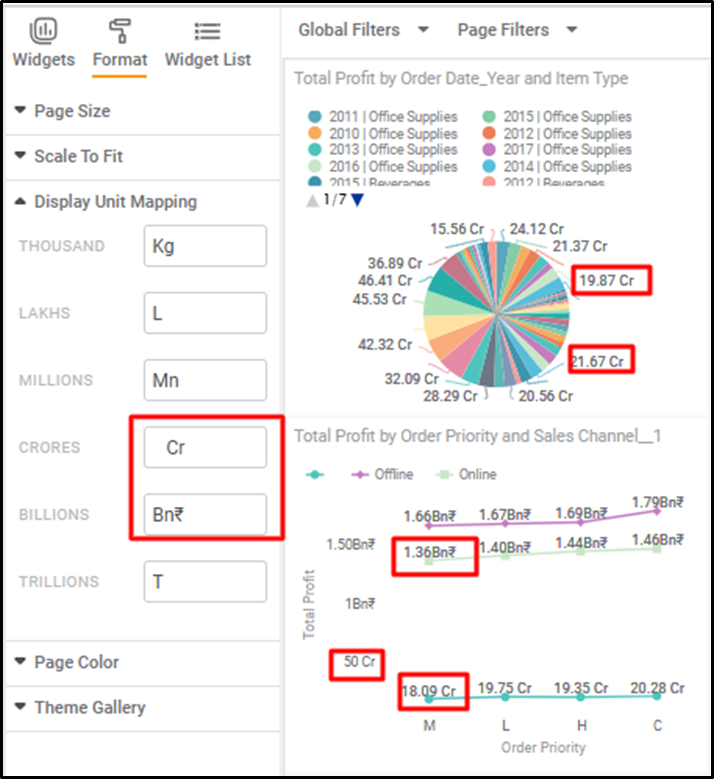
Task: Switch to the Widget List tab label
Action: (x=208, y=60)
